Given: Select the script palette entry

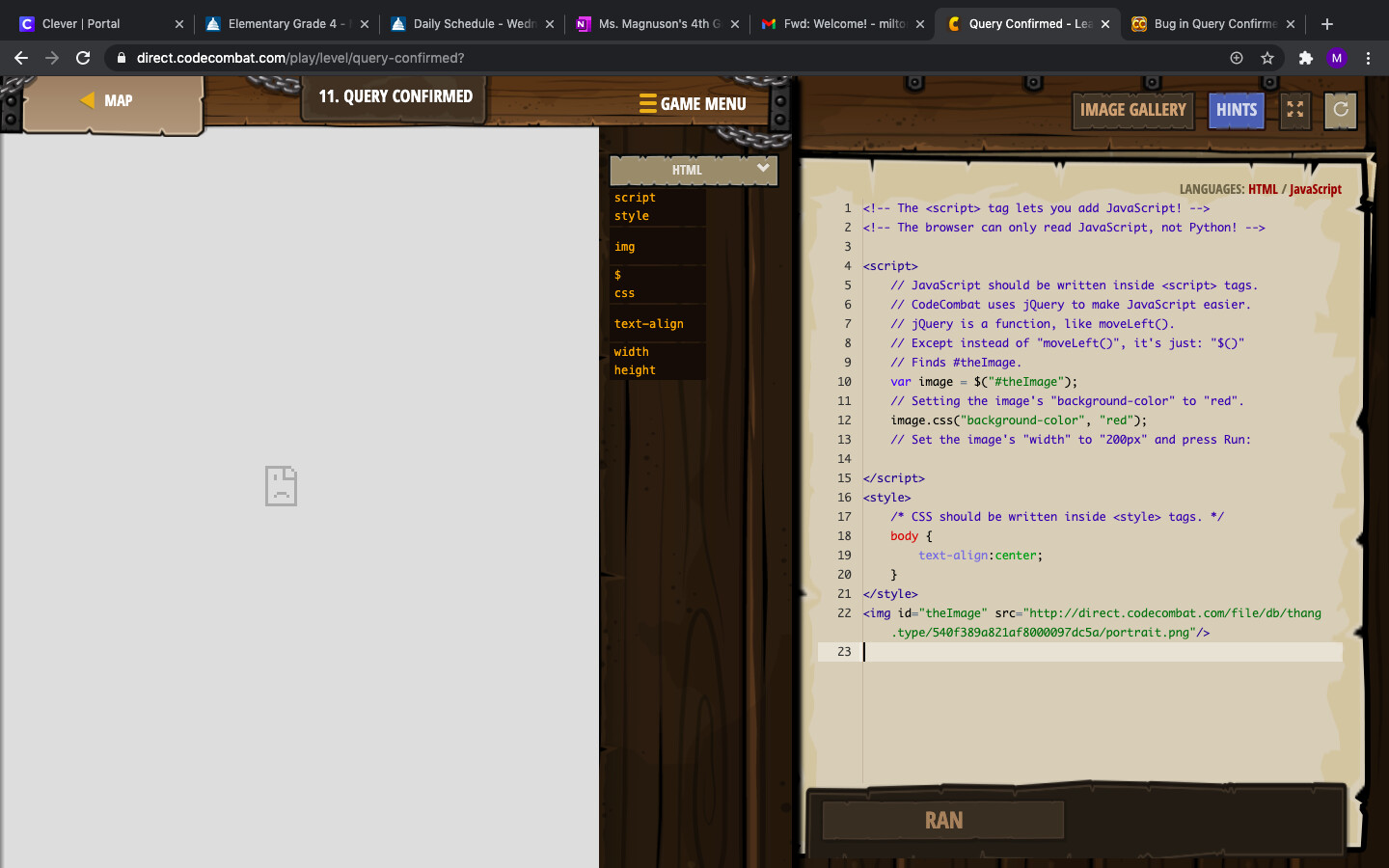Looking at the screenshot, I should pos(635,198).
